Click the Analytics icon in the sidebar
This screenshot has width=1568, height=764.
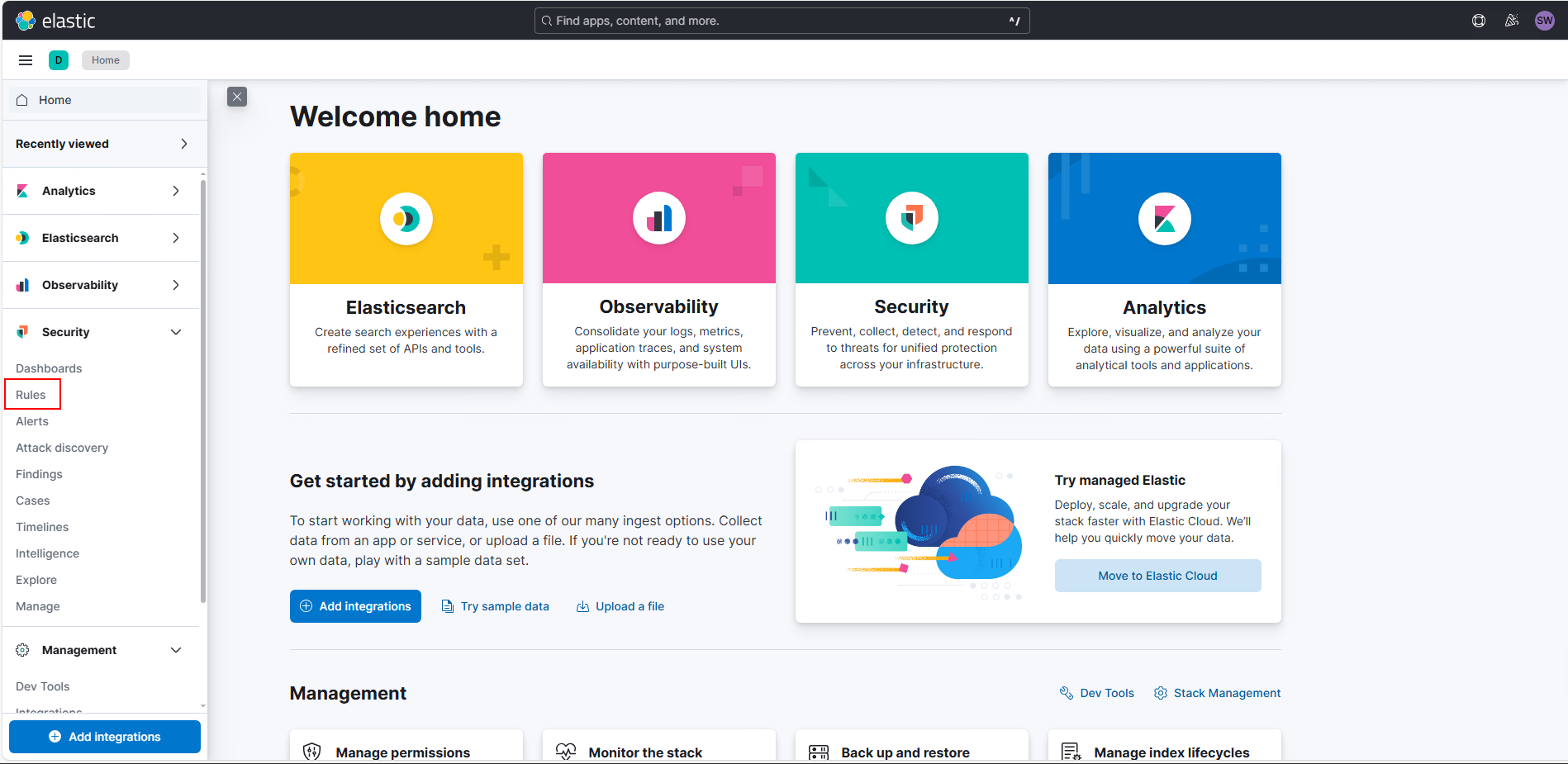click(x=22, y=191)
